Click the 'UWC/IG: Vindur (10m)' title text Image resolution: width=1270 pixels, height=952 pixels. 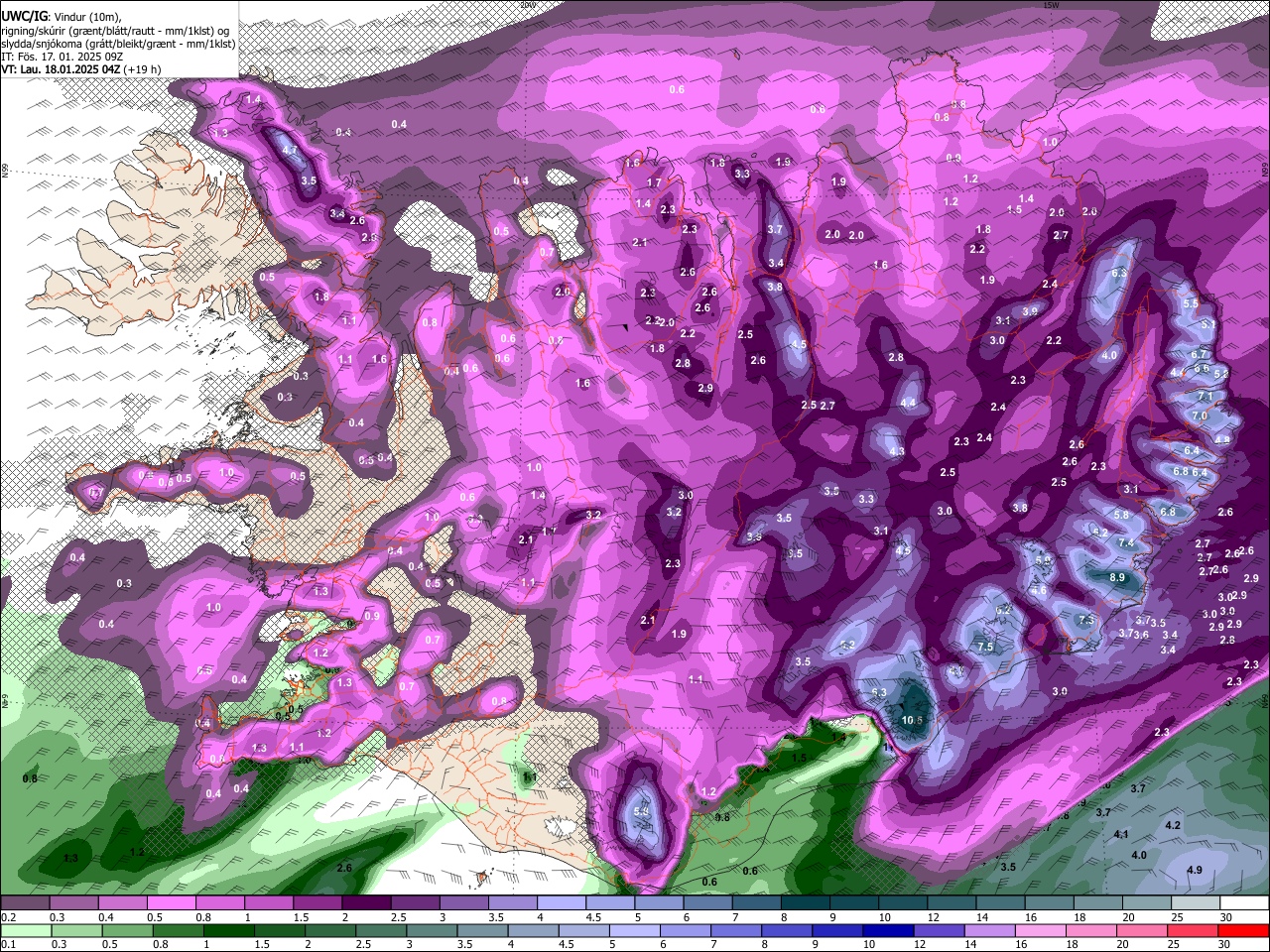[60, 17]
